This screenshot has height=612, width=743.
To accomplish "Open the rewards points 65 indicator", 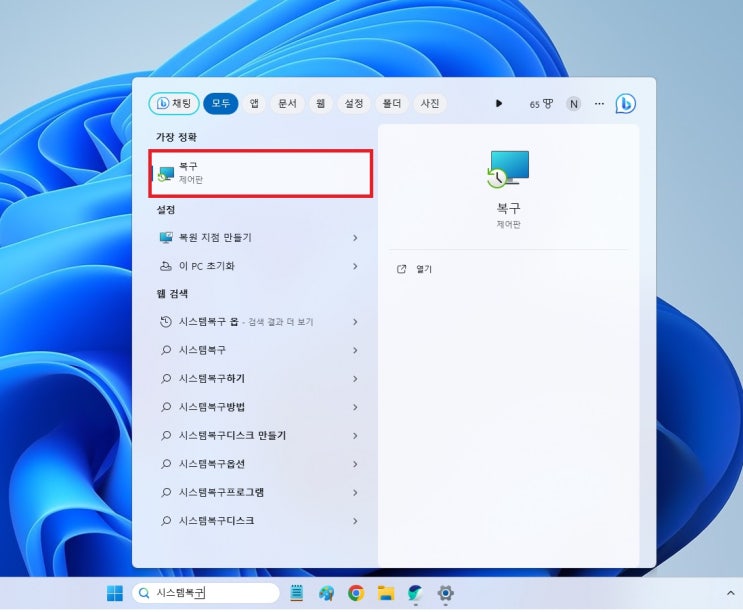I will [x=541, y=104].
